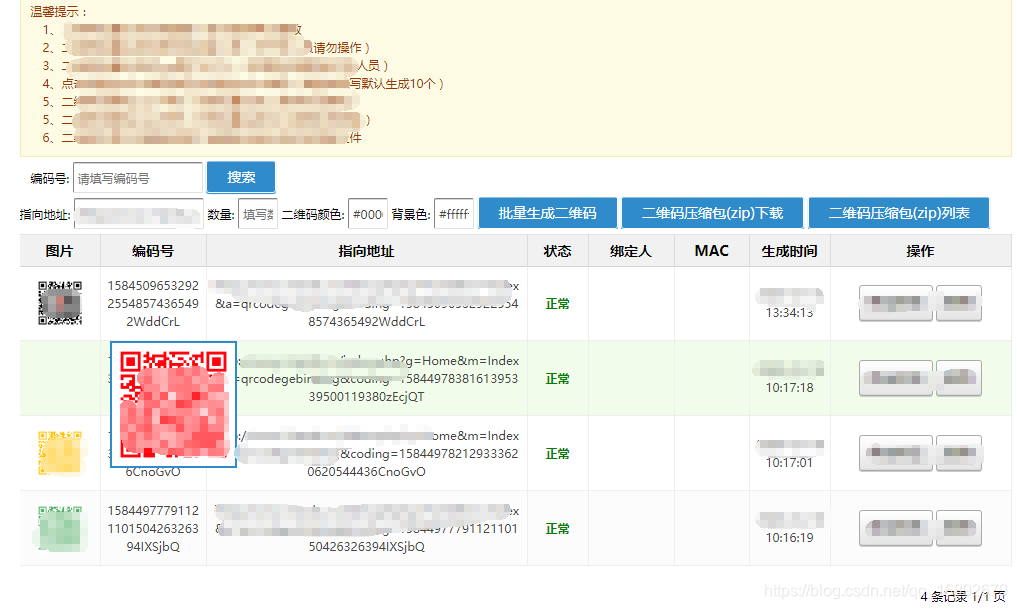Click the 绑定人 column header
This screenshot has width=1017, height=609.
coord(630,251)
